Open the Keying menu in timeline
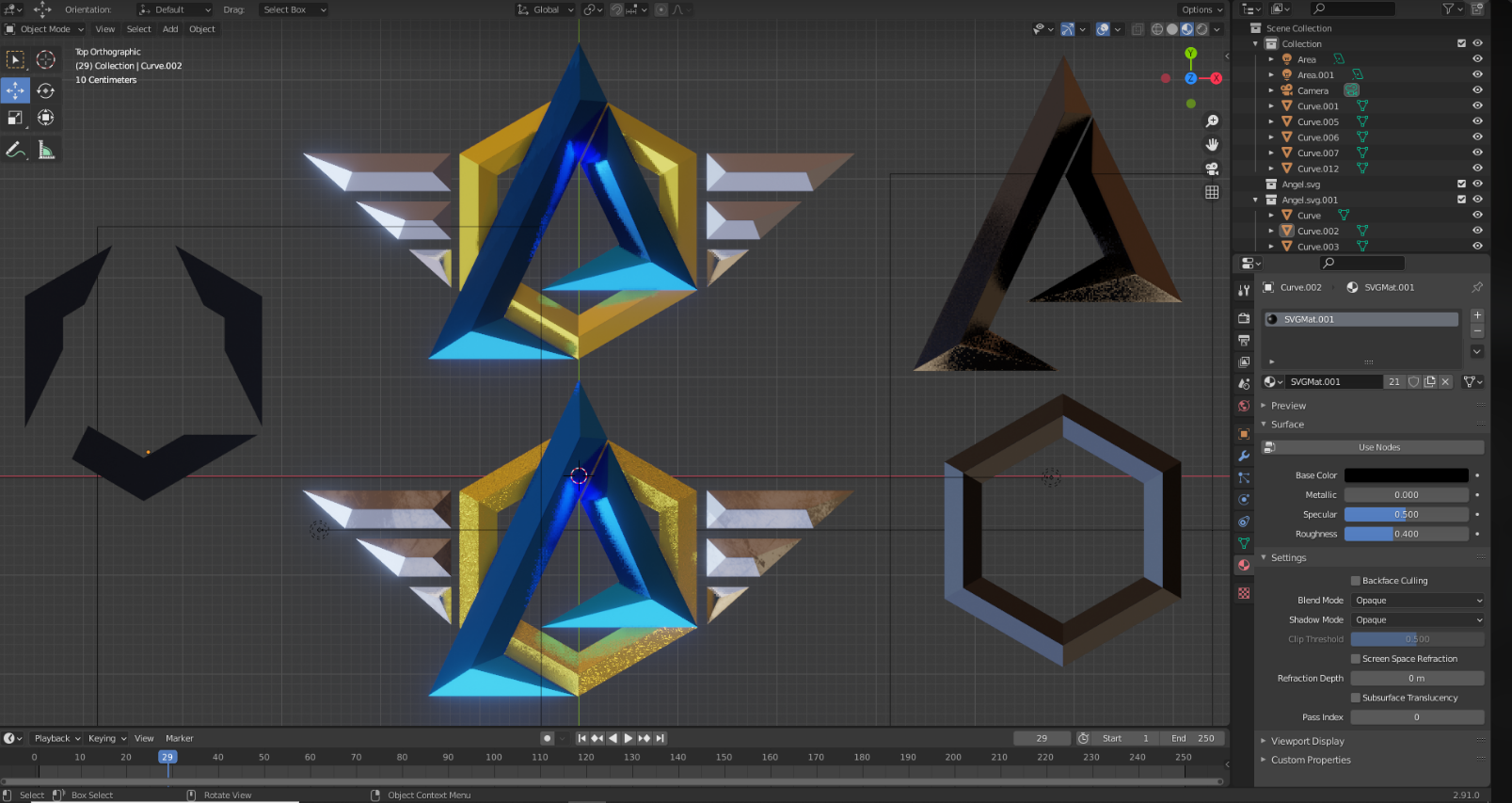1512x803 pixels. click(106, 738)
